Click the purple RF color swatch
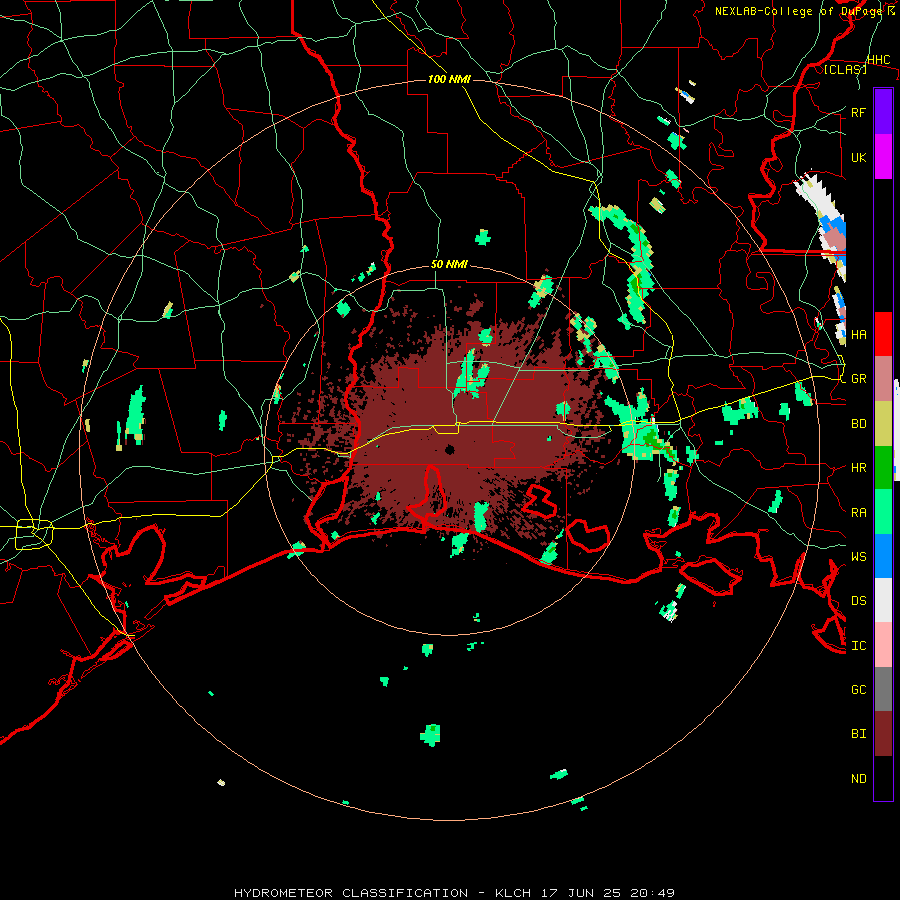The height and width of the screenshot is (900, 900). (883, 112)
